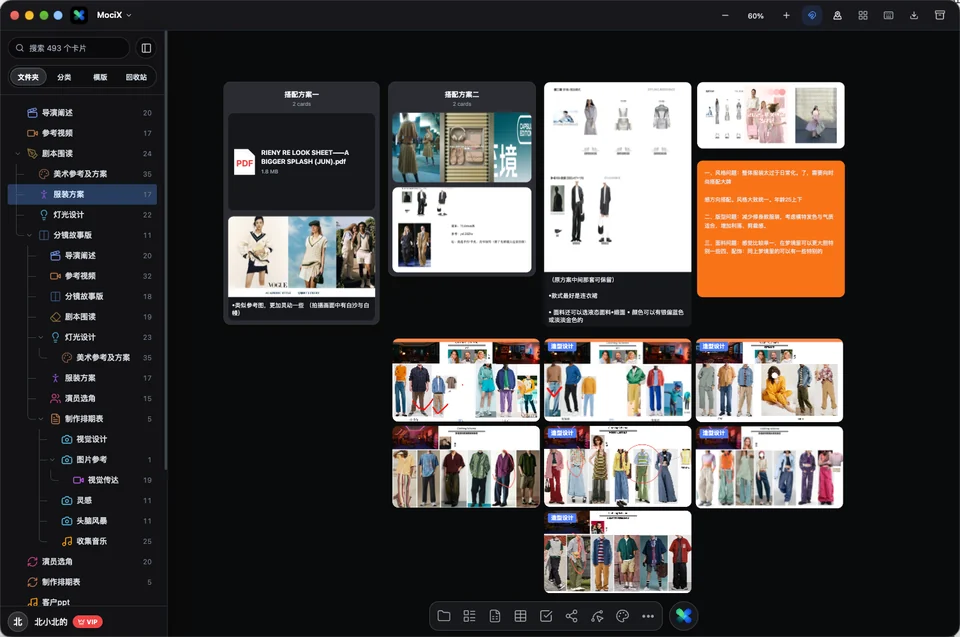Switch to the 分类 tab
The image size is (960, 637).
[64, 77]
